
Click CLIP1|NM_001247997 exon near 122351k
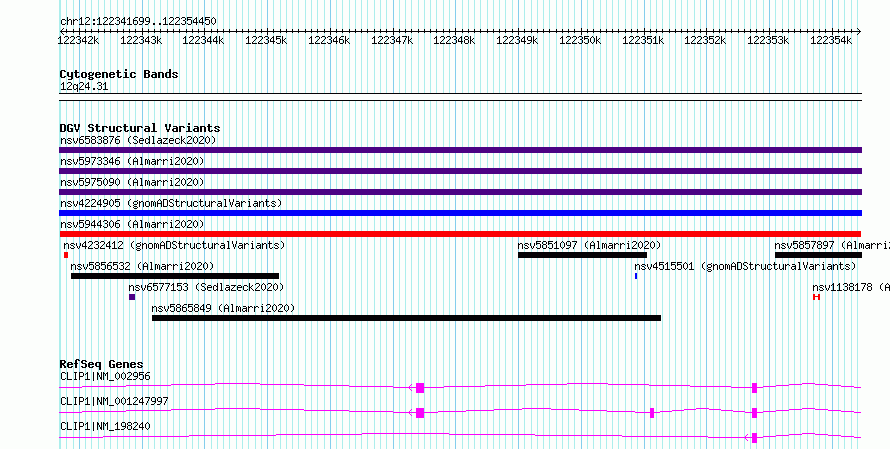(652, 413)
